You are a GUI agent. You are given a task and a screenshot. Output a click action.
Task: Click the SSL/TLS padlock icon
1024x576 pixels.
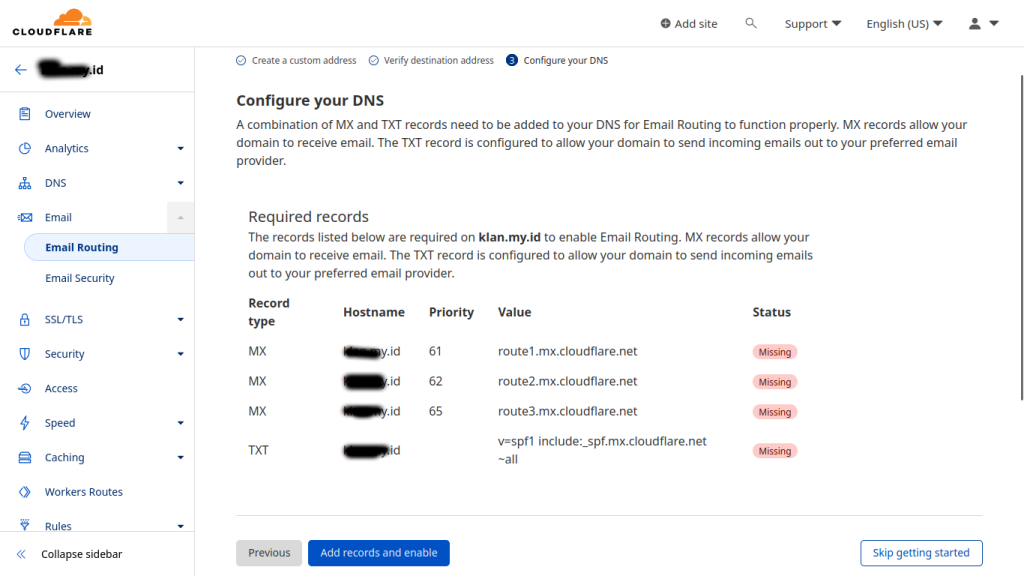25,319
